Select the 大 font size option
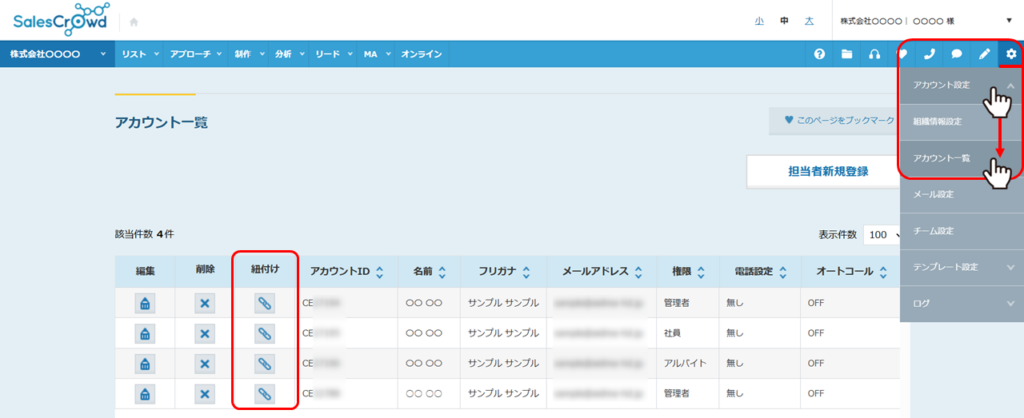The width and height of the screenshot is (1024, 418). 809,20
